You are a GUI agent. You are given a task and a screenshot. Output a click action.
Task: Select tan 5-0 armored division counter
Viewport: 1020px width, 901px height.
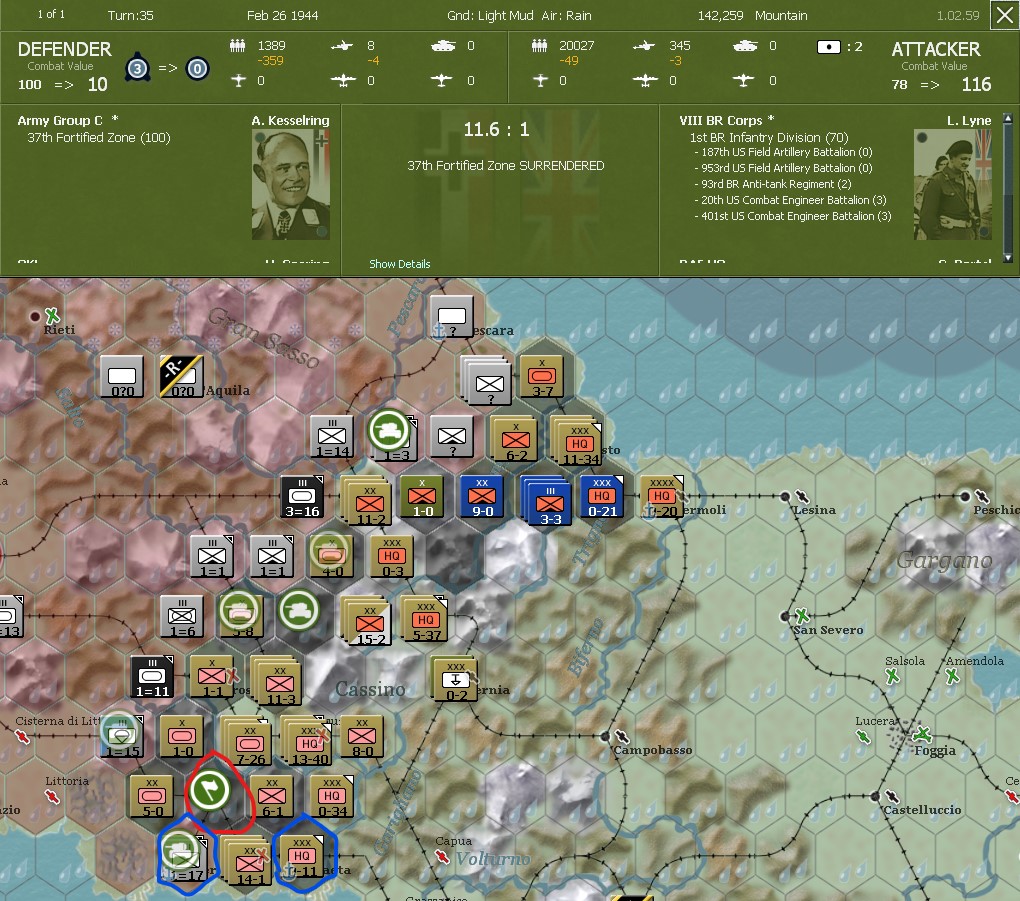pyautogui.click(x=152, y=796)
